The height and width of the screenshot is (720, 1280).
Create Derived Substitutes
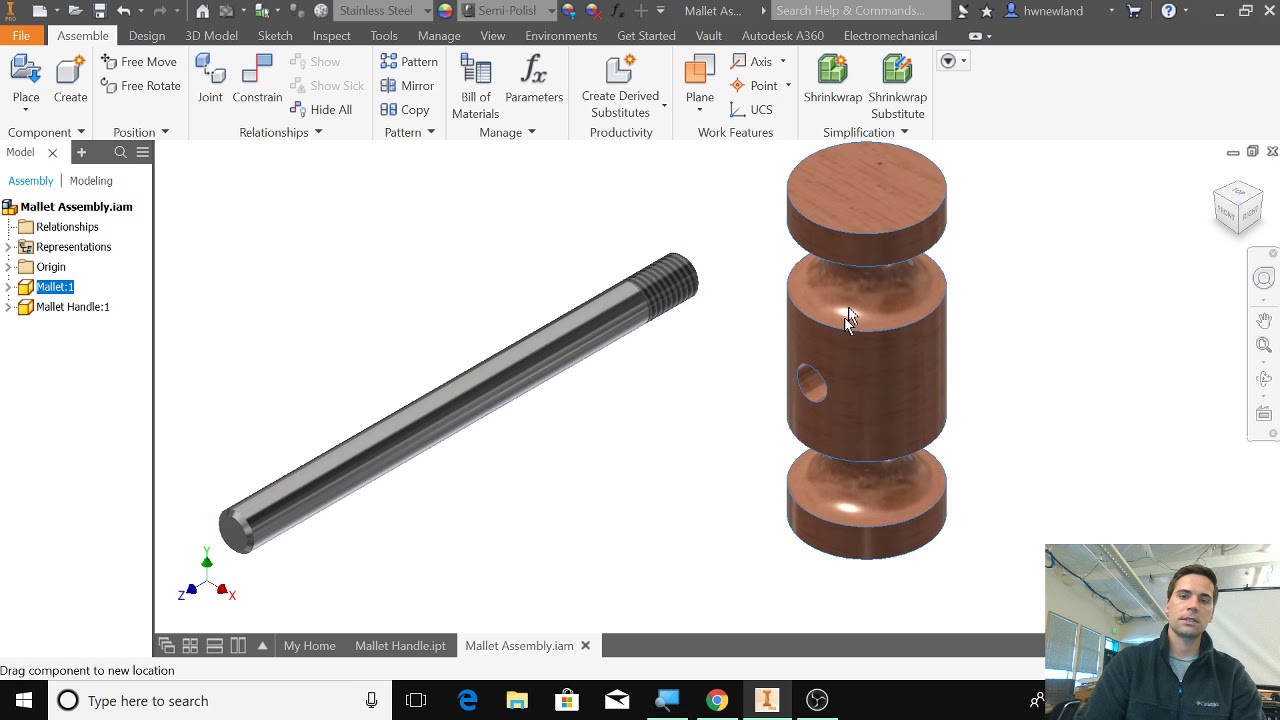click(x=620, y=87)
